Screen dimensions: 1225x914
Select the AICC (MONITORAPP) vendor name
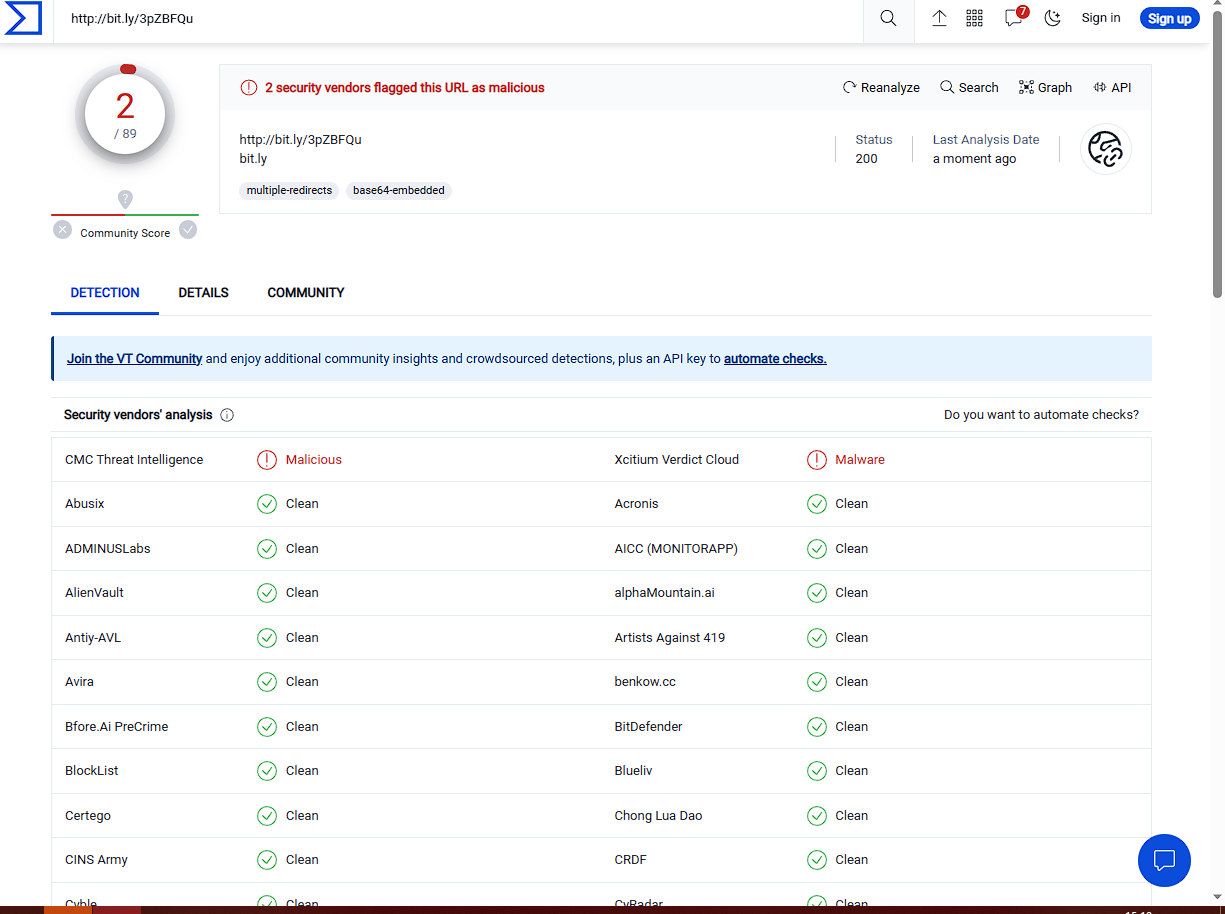click(x=676, y=549)
